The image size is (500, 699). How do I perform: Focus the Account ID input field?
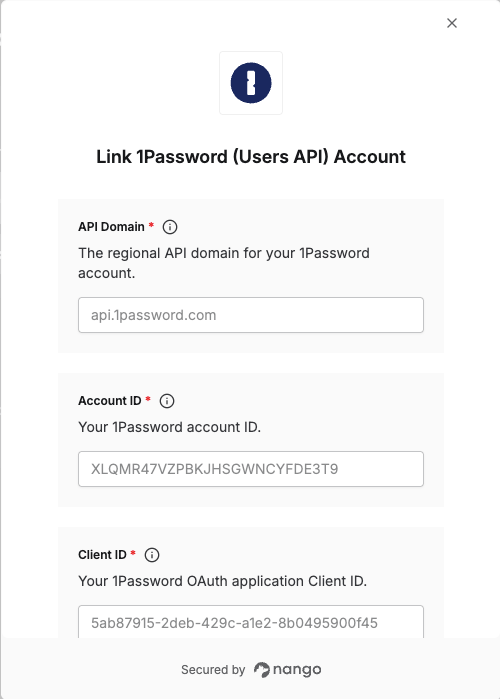pos(251,469)
